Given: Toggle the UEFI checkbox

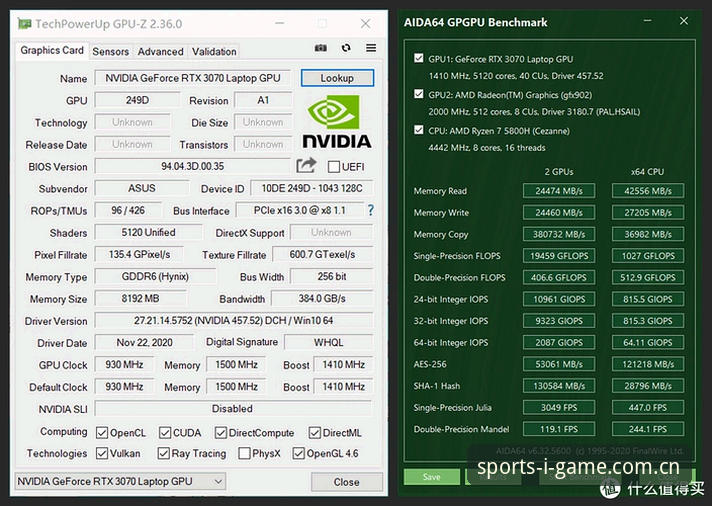Looking at the screenshot, I should pos(334,167).
